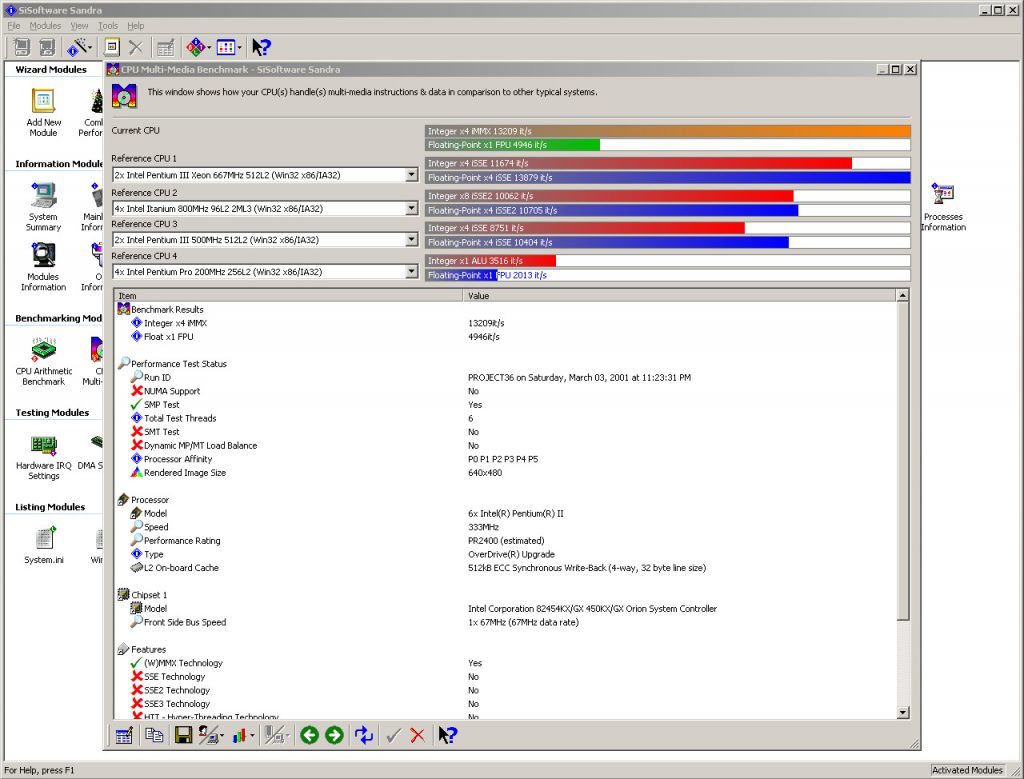Open the Modules menu
Screen dimensions: 1024x779
45,25
